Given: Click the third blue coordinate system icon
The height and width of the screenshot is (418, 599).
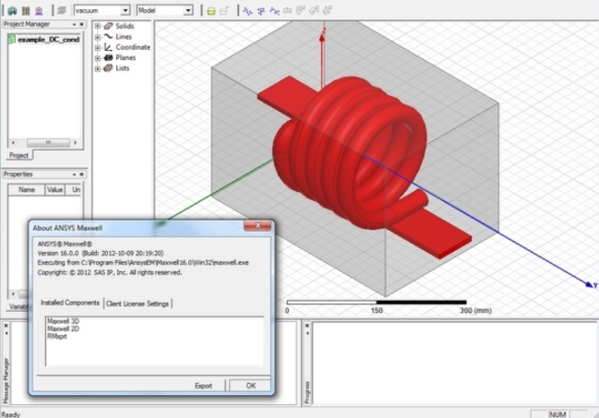Looking at the screenshot, I should pos(274,11).
